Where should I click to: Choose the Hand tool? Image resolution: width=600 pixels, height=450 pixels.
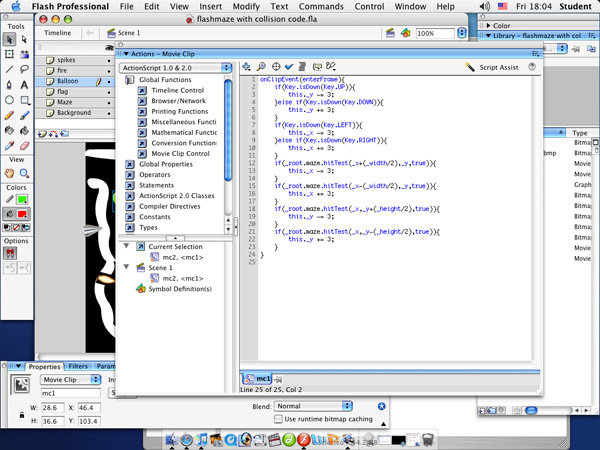[x=9, y=173]
